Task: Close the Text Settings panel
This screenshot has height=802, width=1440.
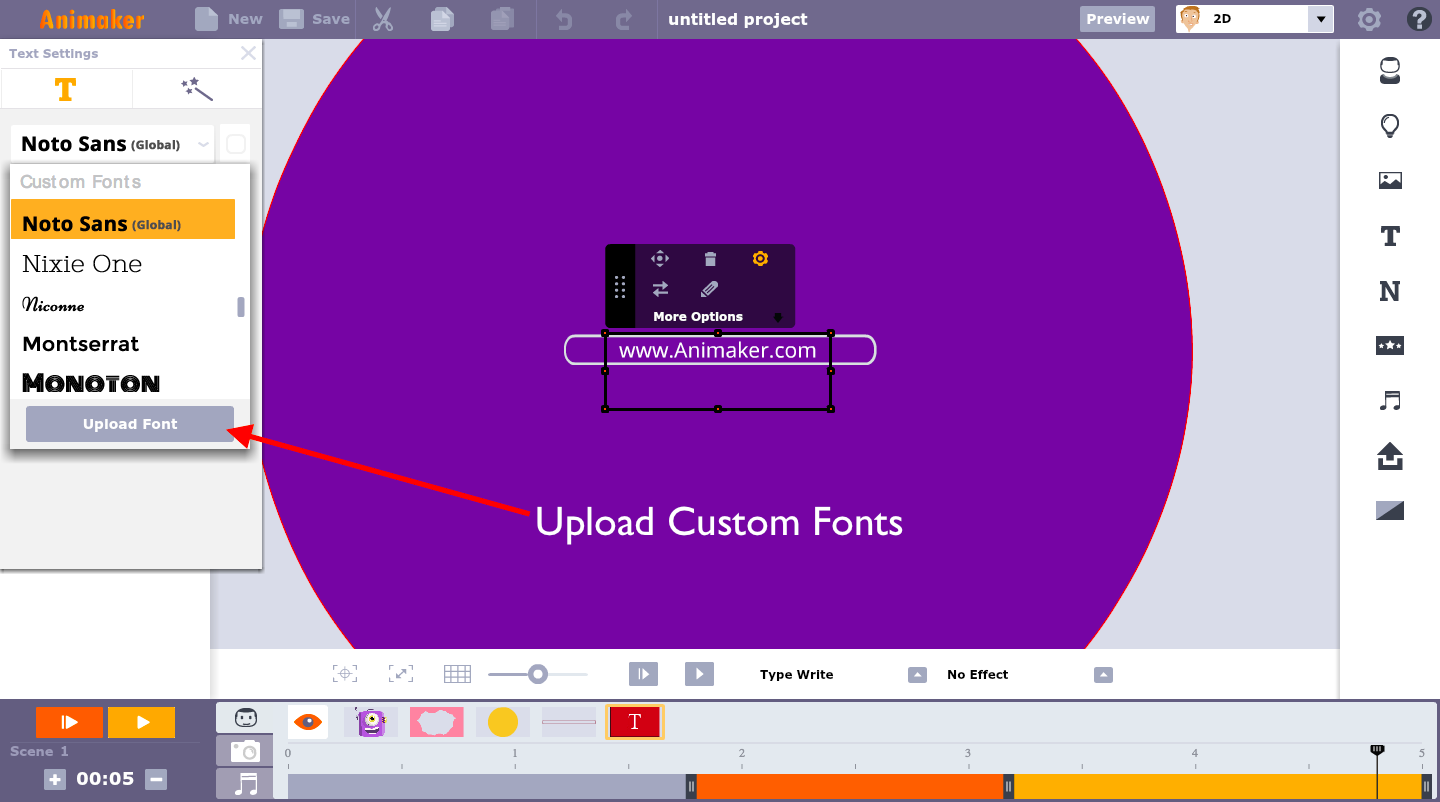Action: click(248, 53)
